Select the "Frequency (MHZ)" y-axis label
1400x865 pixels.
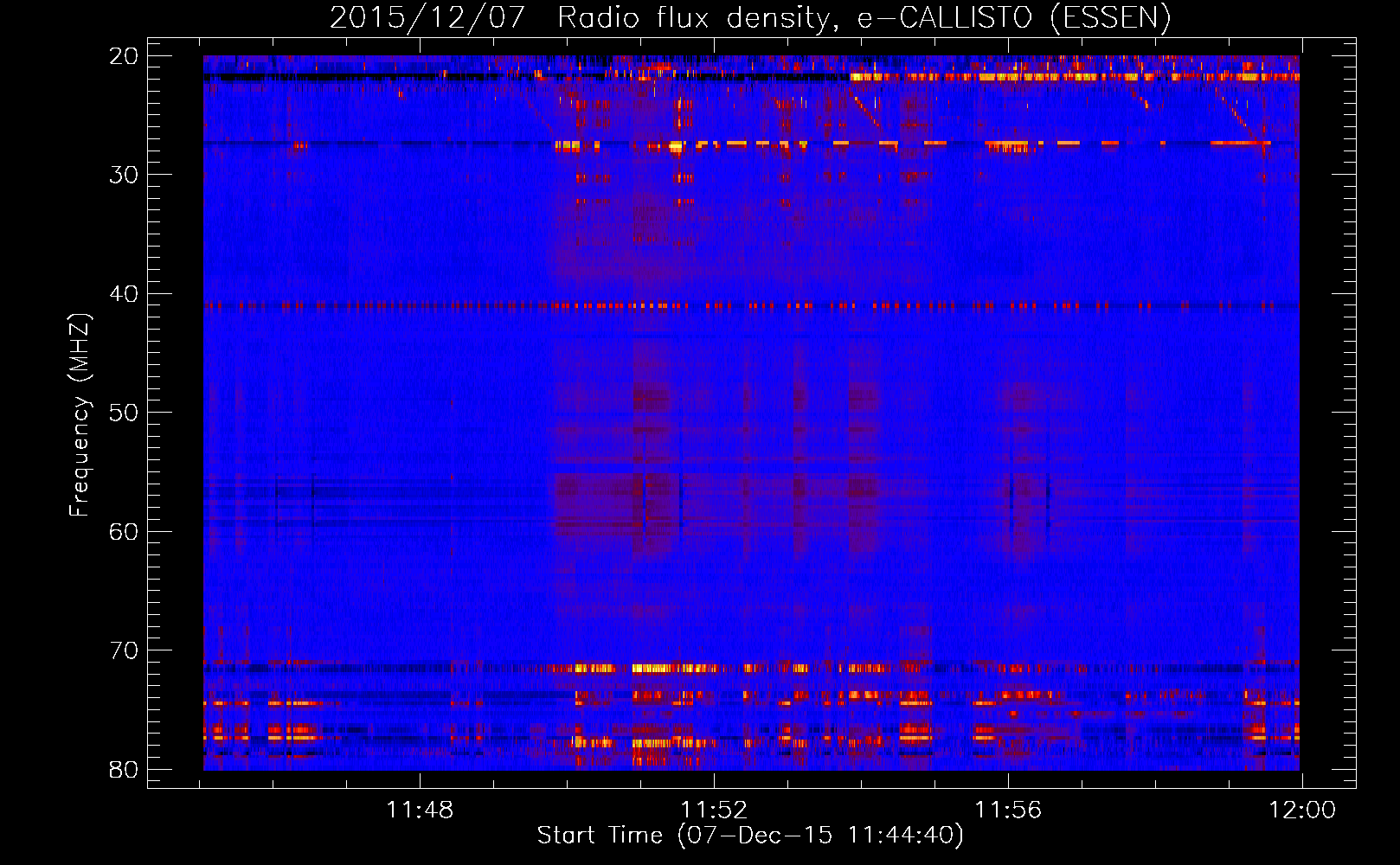tap(80, 415)
